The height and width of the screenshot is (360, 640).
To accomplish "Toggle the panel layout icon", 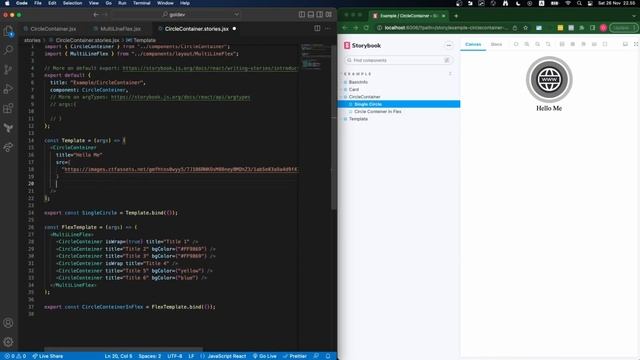I will click(311, 14).
